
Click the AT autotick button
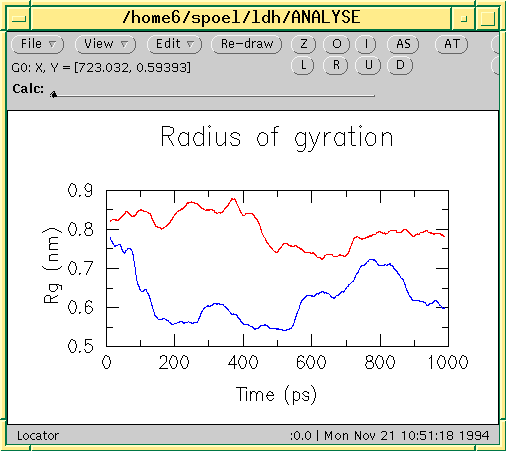pyautogui.click(x=452, y=44)
